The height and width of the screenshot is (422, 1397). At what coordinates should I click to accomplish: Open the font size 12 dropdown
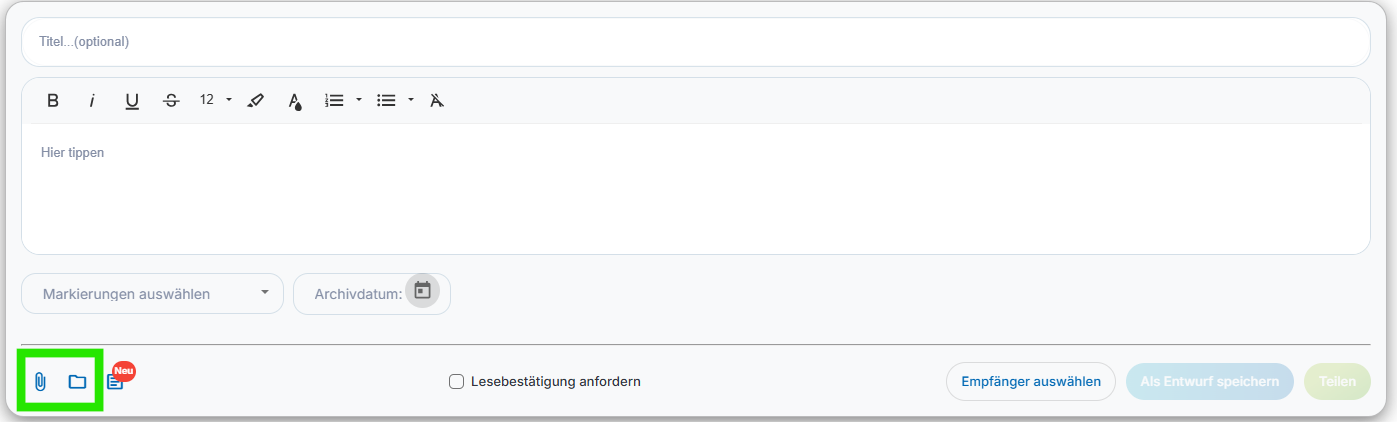tap(215, 100)
